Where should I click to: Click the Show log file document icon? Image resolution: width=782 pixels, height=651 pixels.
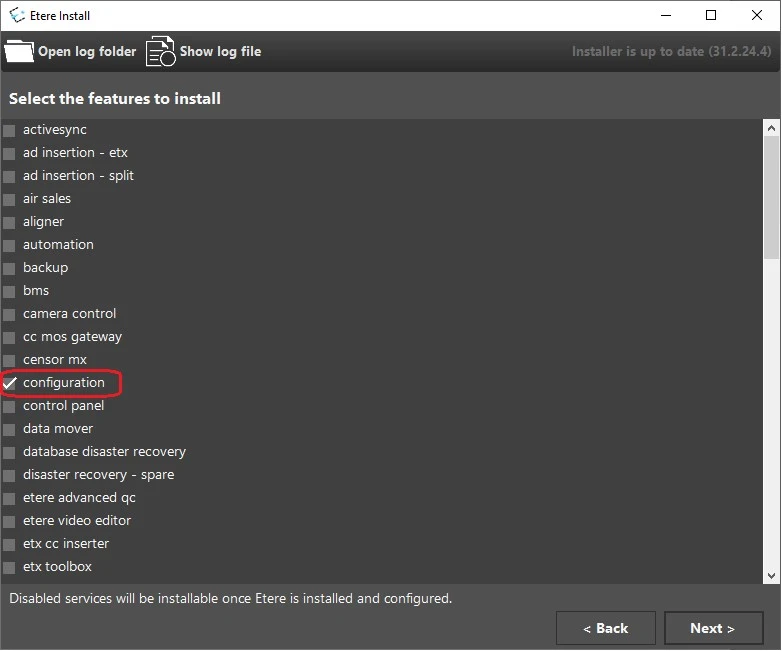coord(160,51)
